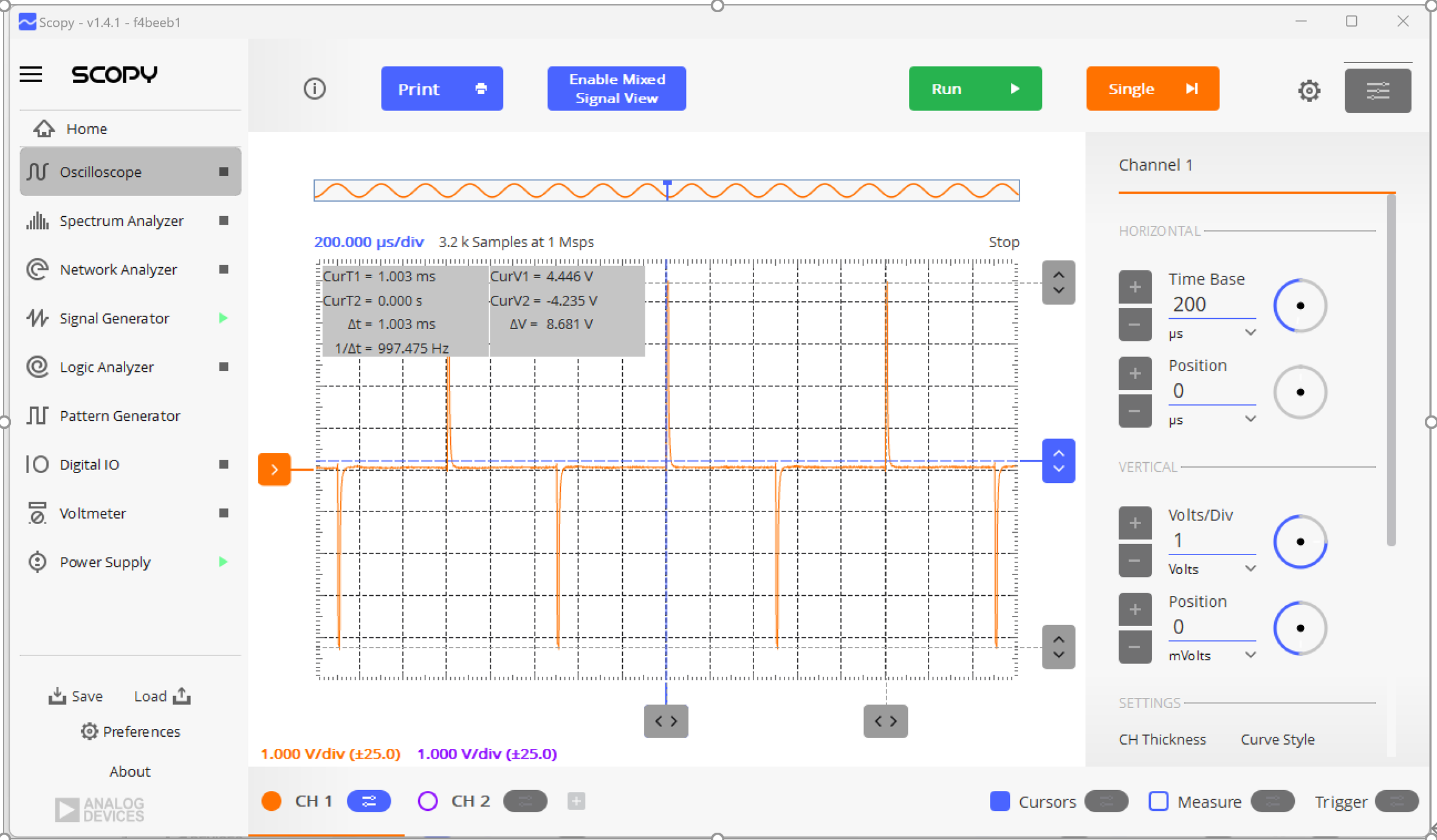The image size is (1437, 840).
Task: Toggle the Network Analyzer run square
Action: (x=224, y=269)
